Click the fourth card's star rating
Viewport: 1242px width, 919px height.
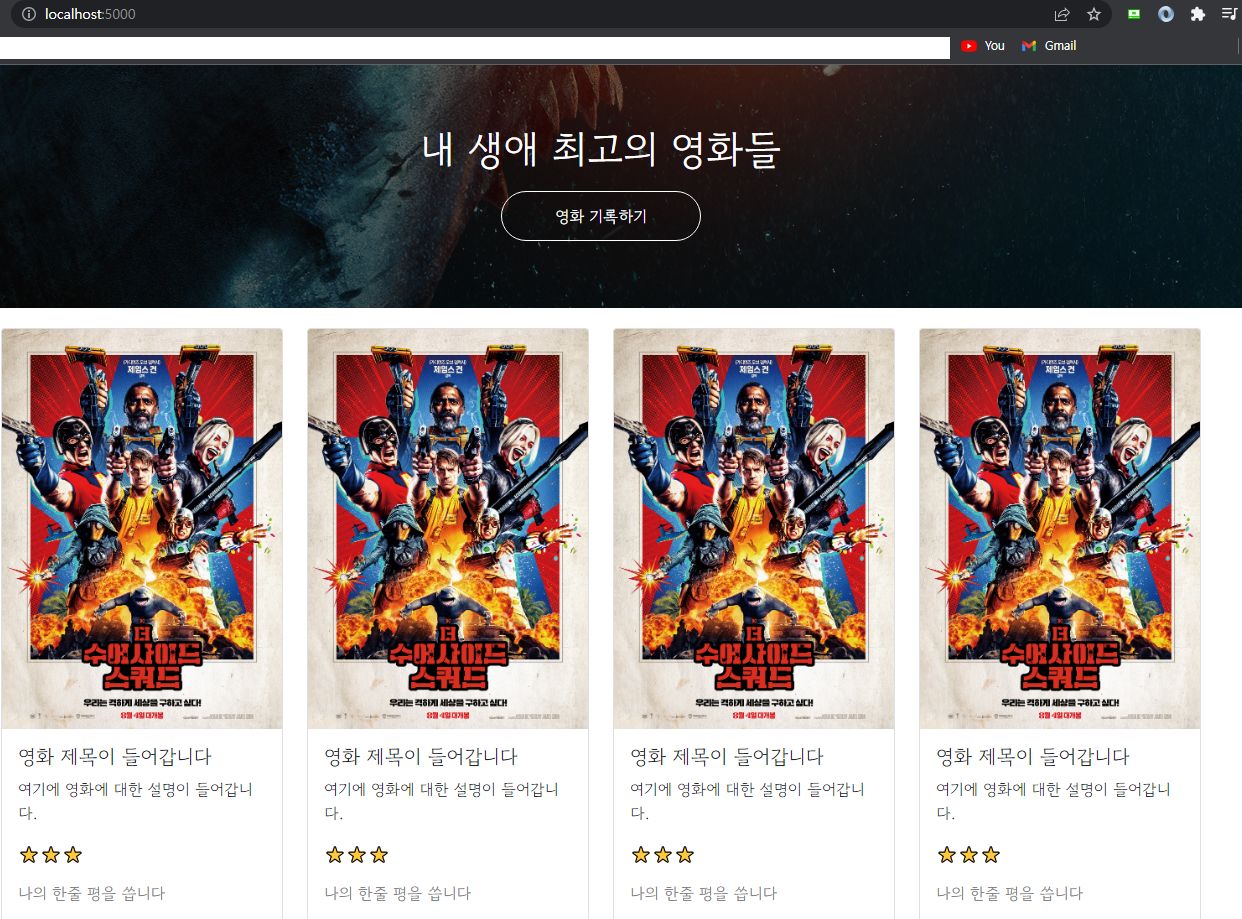click(x=969, y=855)
